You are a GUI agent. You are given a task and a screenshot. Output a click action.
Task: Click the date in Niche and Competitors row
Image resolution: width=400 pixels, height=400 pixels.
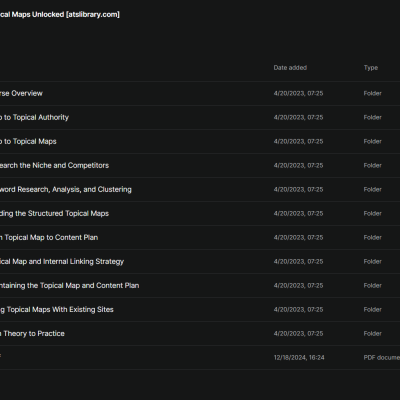click(298, 165)
